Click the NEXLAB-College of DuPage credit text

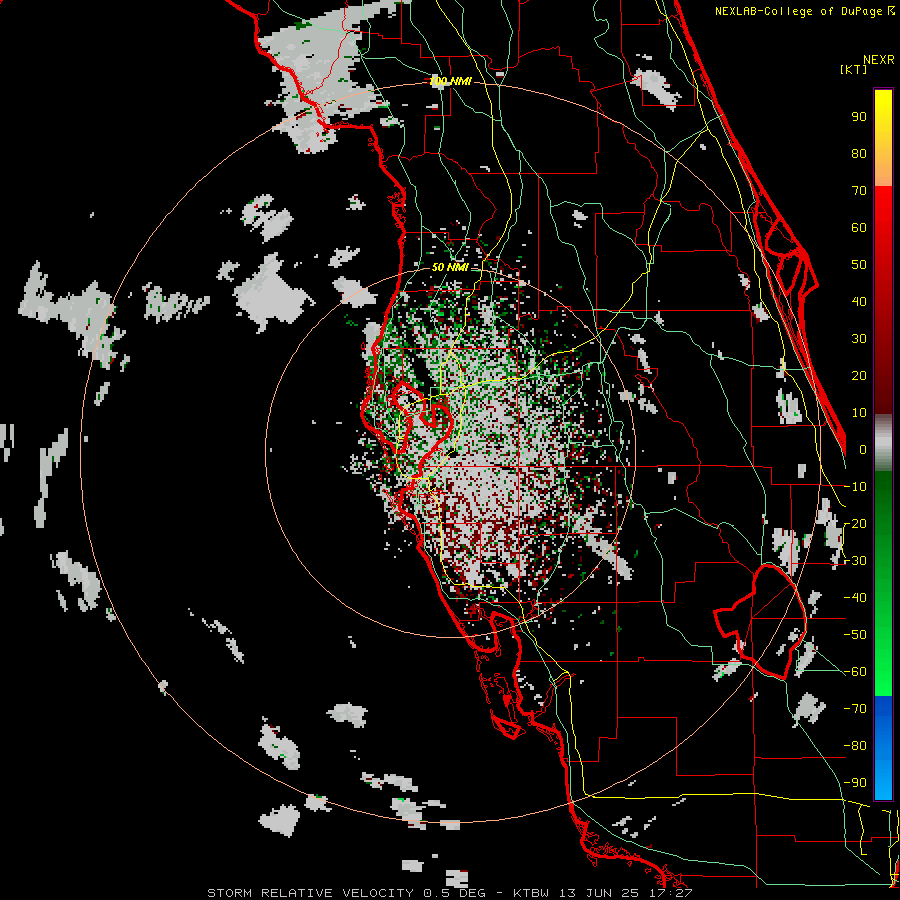(x=804, y=11)
